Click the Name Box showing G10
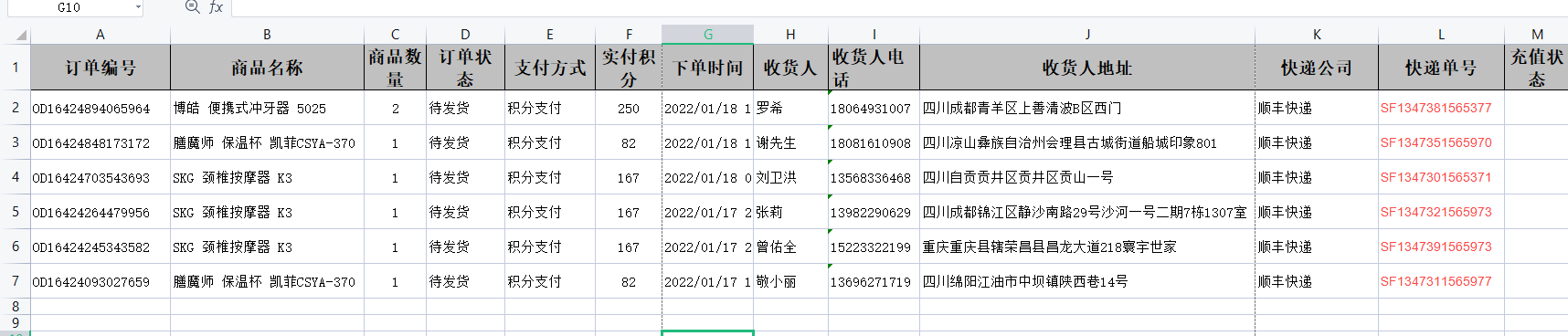 [69, 7]
